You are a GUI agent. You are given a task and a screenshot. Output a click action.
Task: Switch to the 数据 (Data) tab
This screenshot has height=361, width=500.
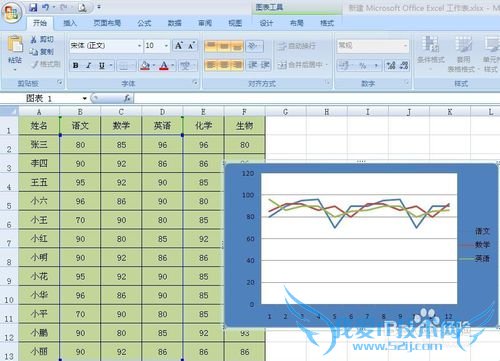point(175,23)
